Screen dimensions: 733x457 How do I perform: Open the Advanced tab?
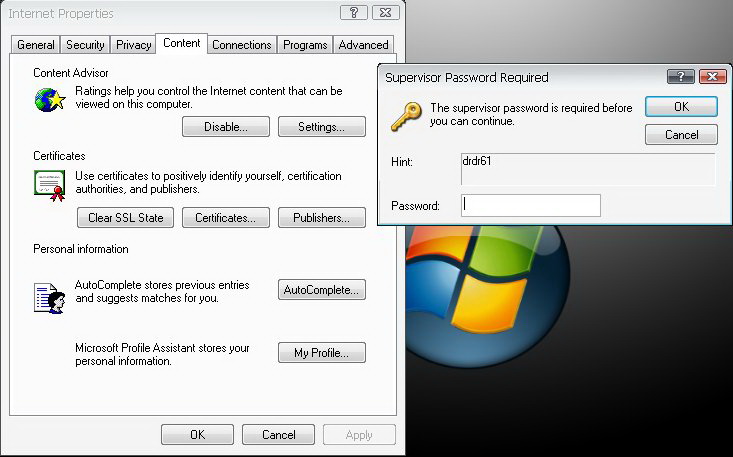(363, 45)
